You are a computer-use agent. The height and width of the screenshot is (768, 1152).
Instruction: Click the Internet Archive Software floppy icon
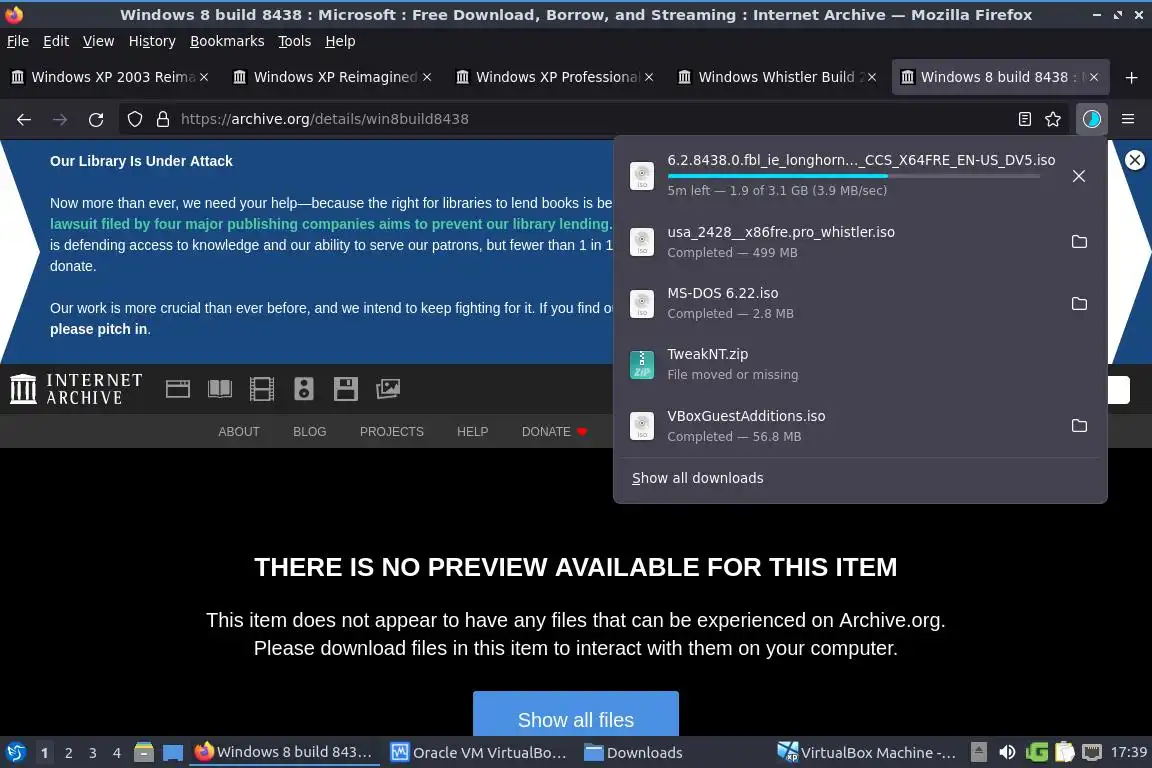(x=345, y=389)
